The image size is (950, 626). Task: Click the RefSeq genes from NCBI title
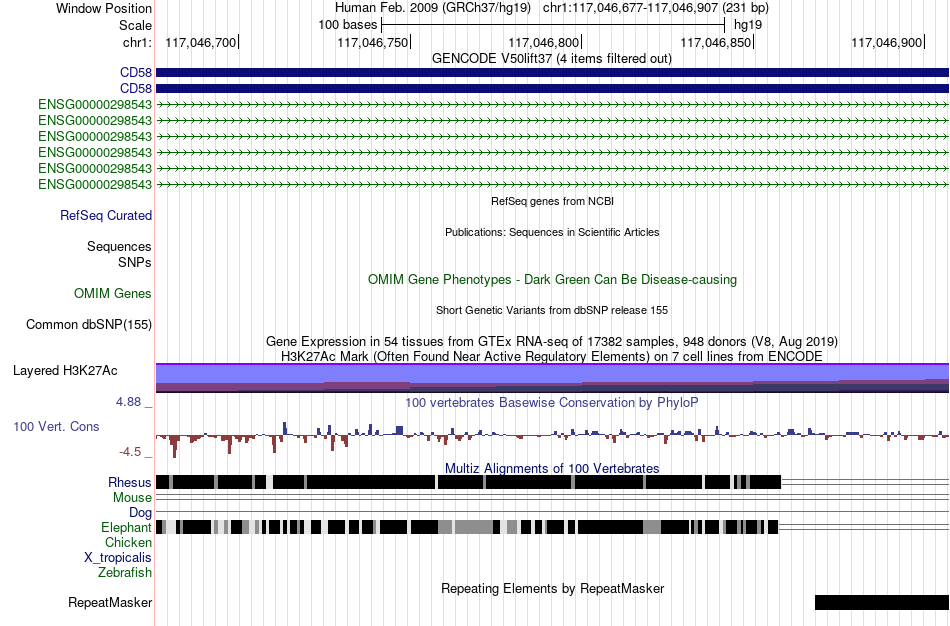552,201
